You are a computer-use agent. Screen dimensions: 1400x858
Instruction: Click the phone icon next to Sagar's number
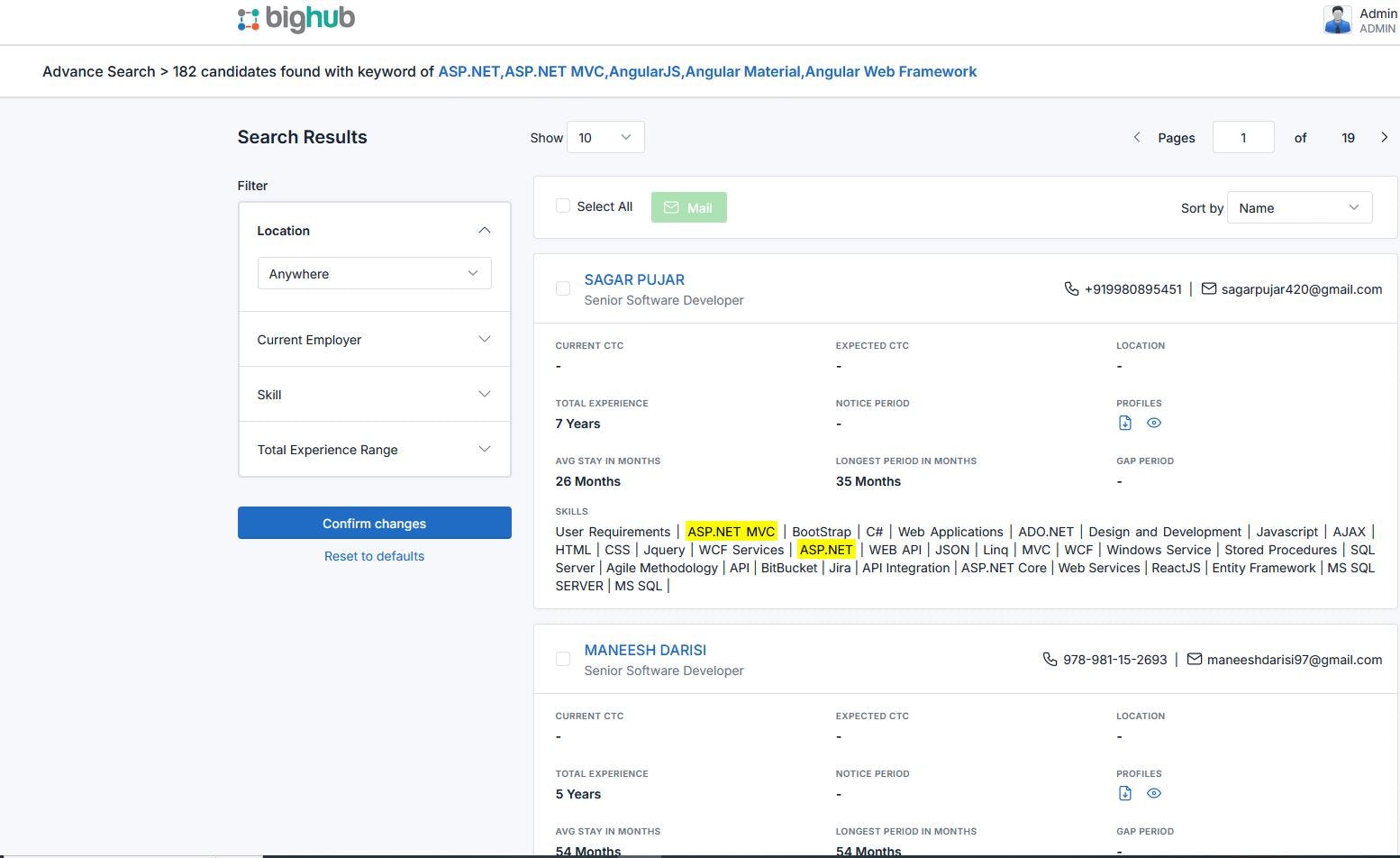coord(1071,288)
